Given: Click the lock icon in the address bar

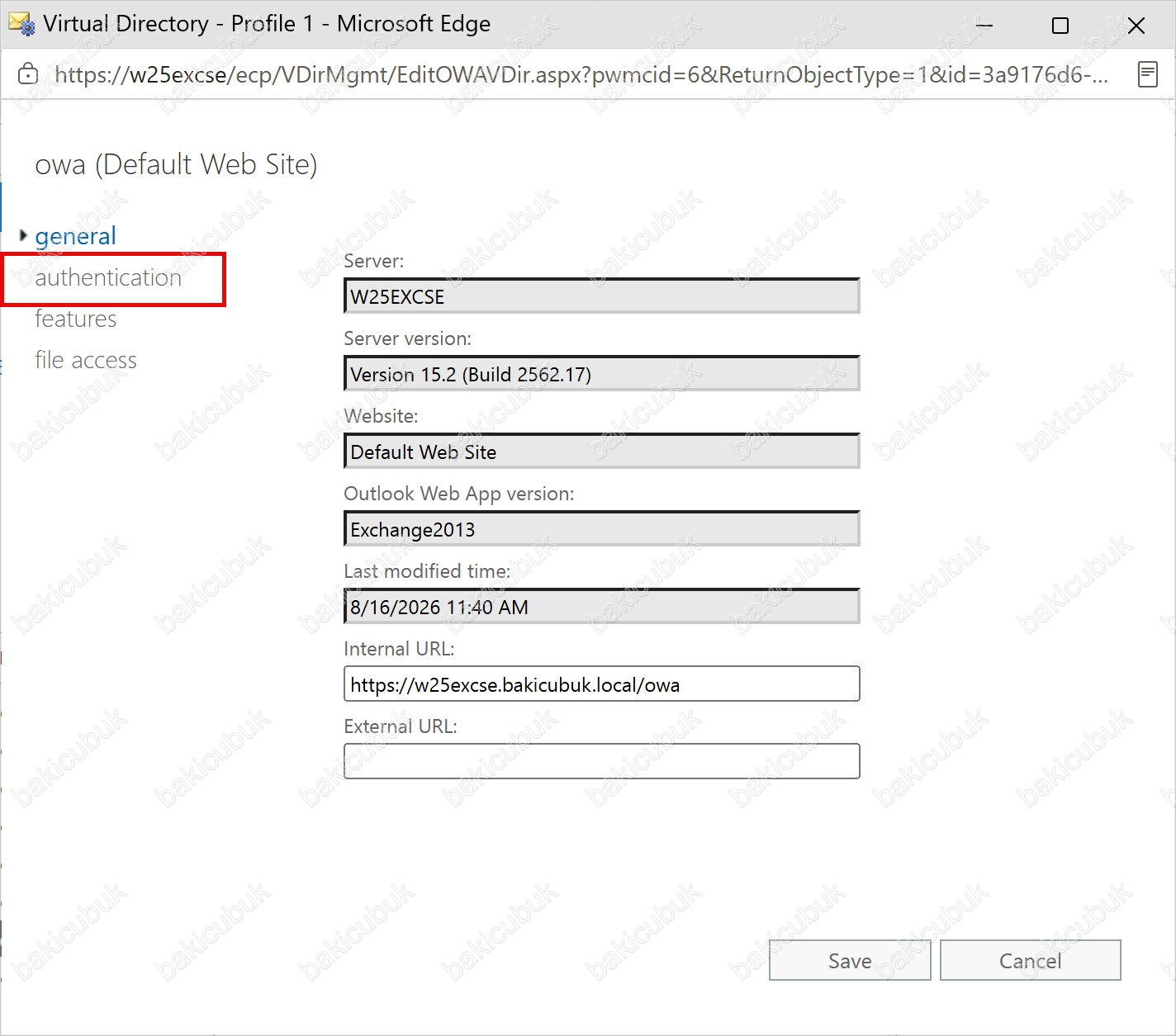Looking at the screenshot, I should pos(28,74).
